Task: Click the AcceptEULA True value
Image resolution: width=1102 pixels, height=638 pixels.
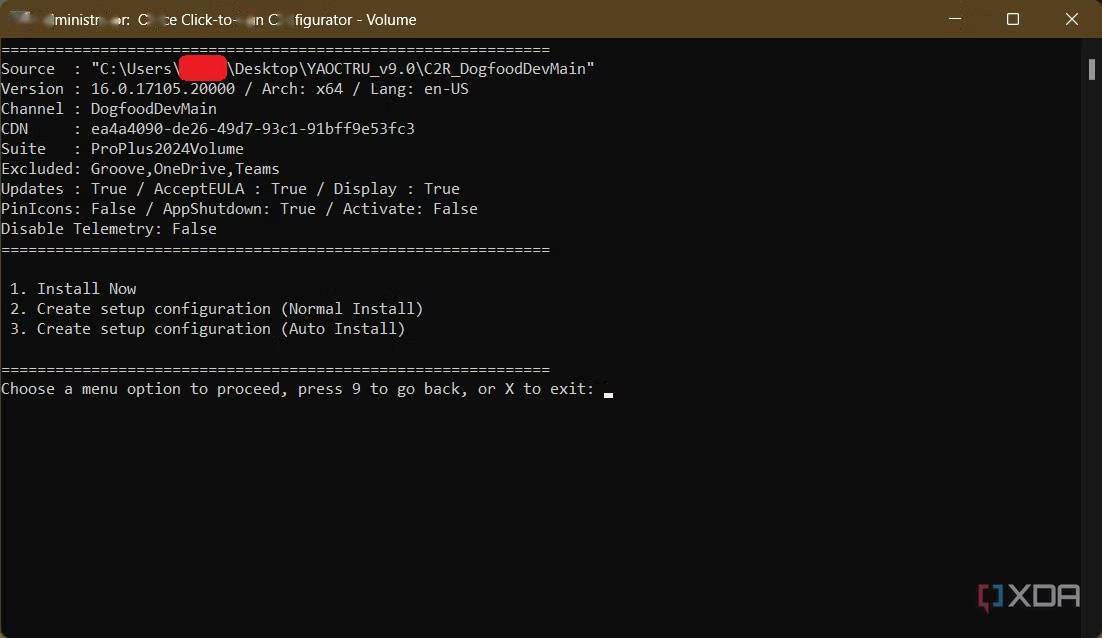Action: pyautogui.click(x=289, y=189)
